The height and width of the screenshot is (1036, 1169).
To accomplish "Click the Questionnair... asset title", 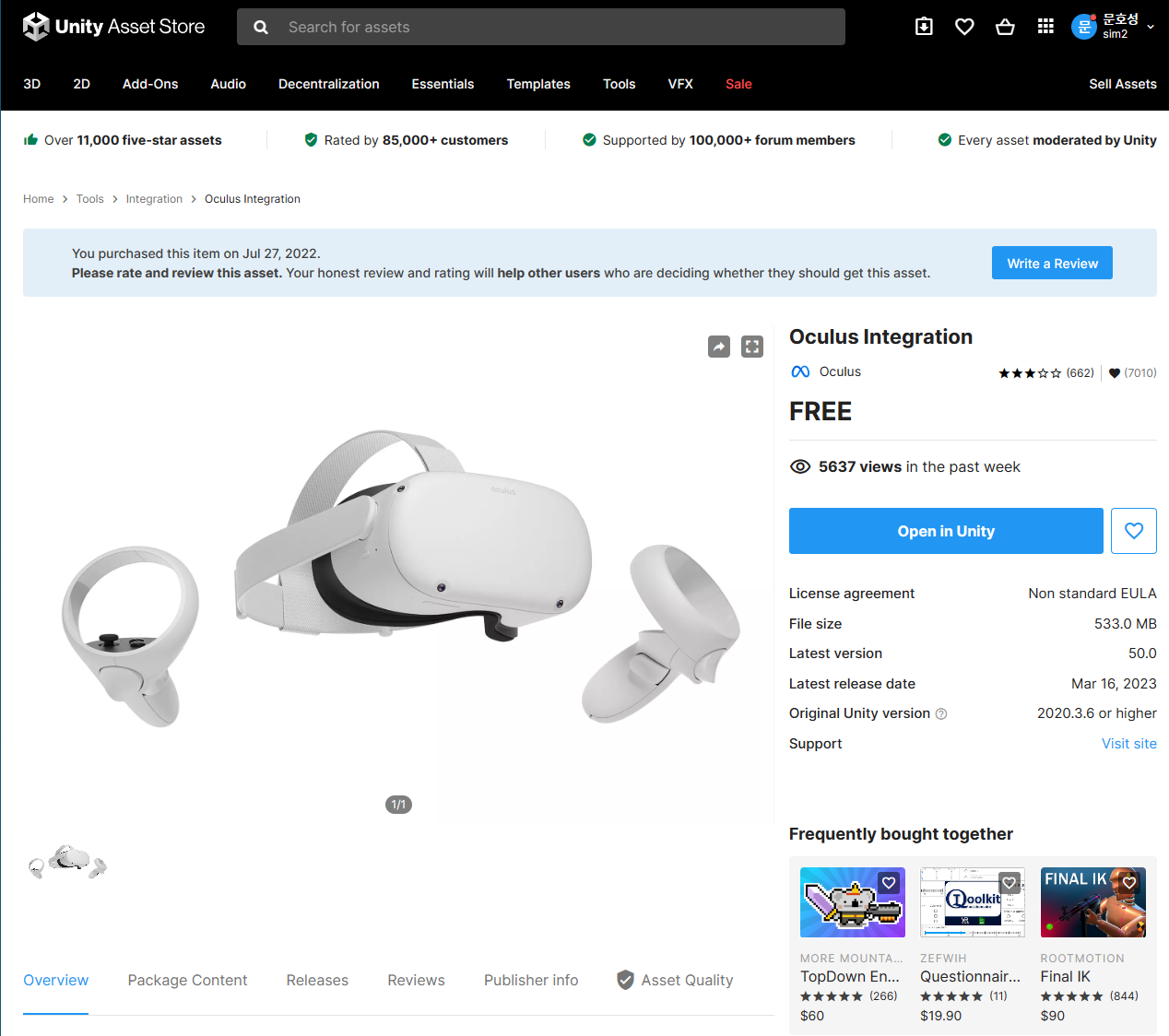I will click(x=971, y=977).
